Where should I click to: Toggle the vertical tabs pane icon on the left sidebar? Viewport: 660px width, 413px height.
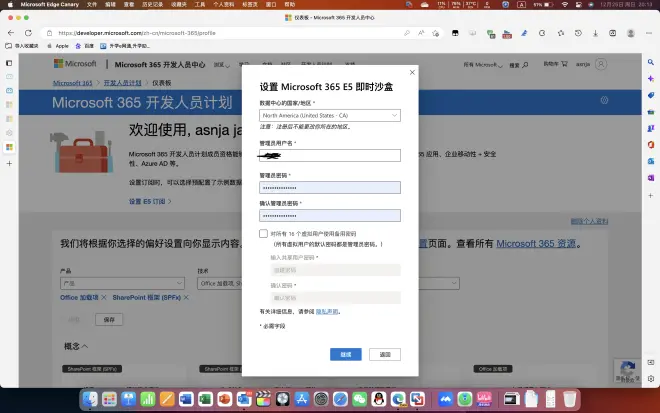[9, 63]
